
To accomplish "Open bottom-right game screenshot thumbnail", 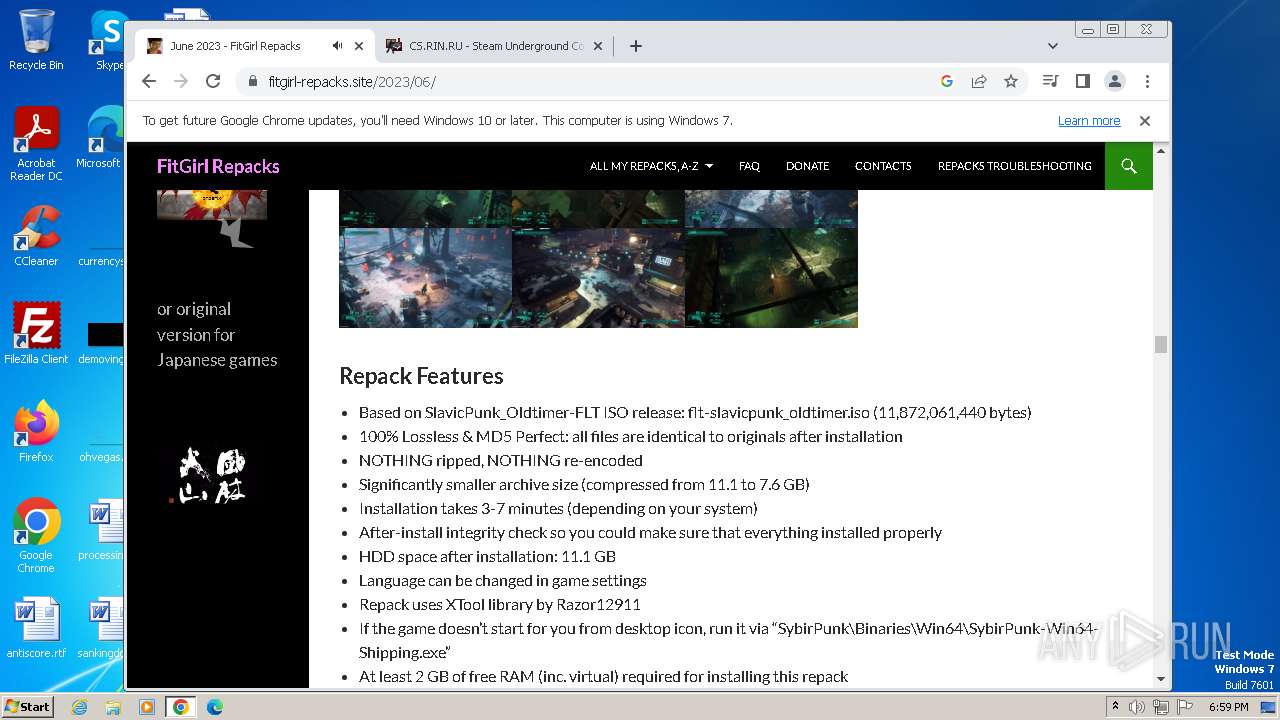I will pyautogui.click(x=771, y=277).
